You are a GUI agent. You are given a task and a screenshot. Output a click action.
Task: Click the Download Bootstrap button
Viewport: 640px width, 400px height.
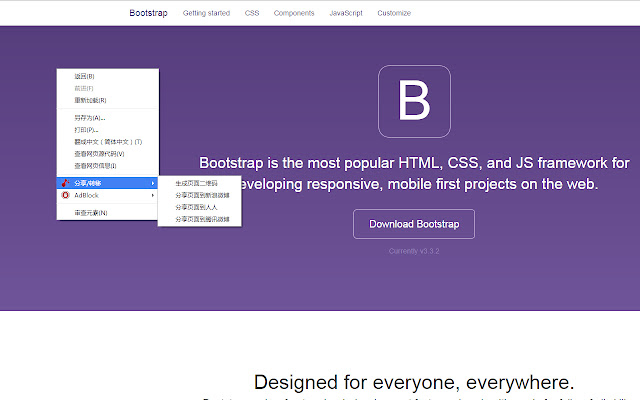(x=414, y=224)
